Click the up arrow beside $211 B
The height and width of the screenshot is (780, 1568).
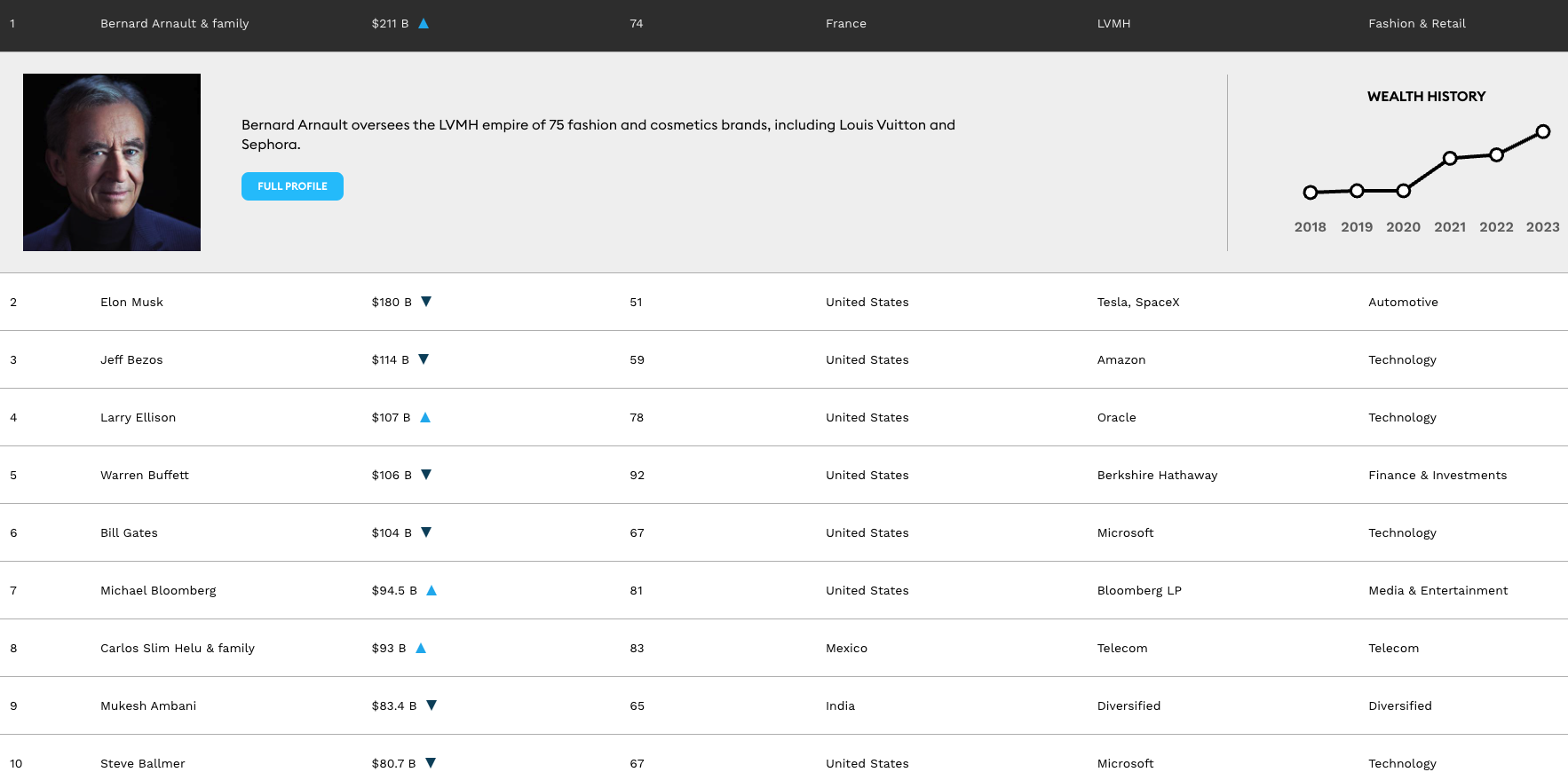pos(424,24)
